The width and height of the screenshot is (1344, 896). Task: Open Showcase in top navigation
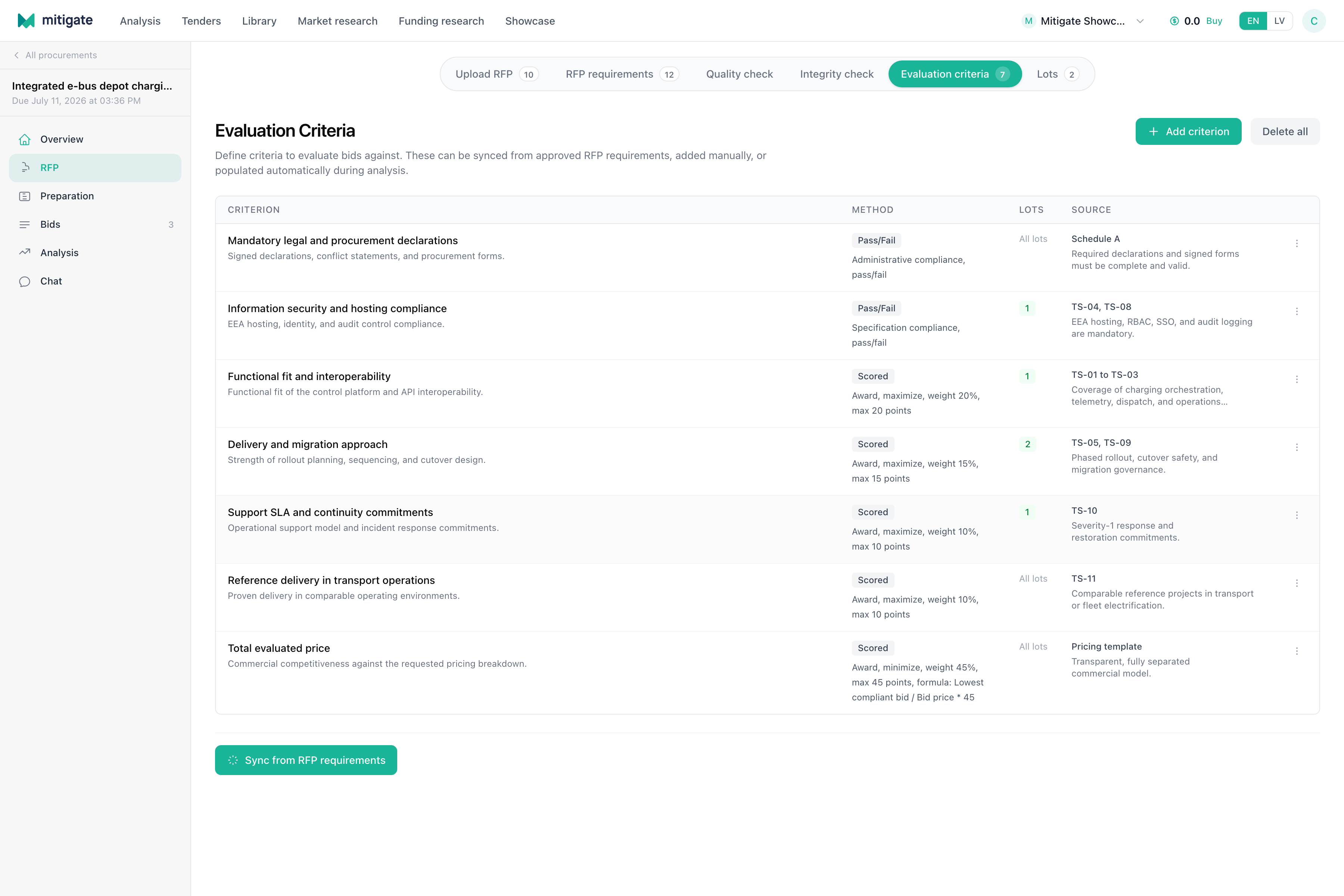pos(530,21)
